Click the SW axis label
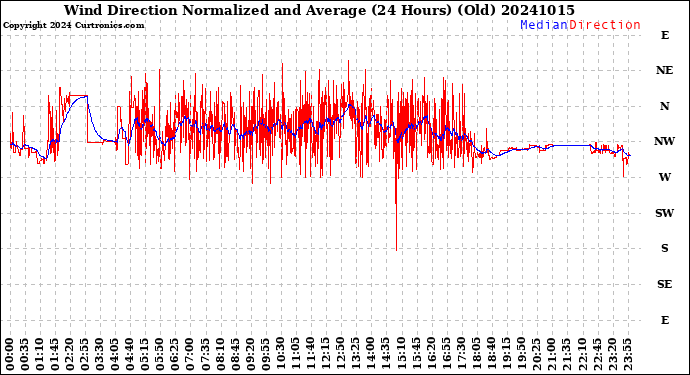 [x=664, y=213]
